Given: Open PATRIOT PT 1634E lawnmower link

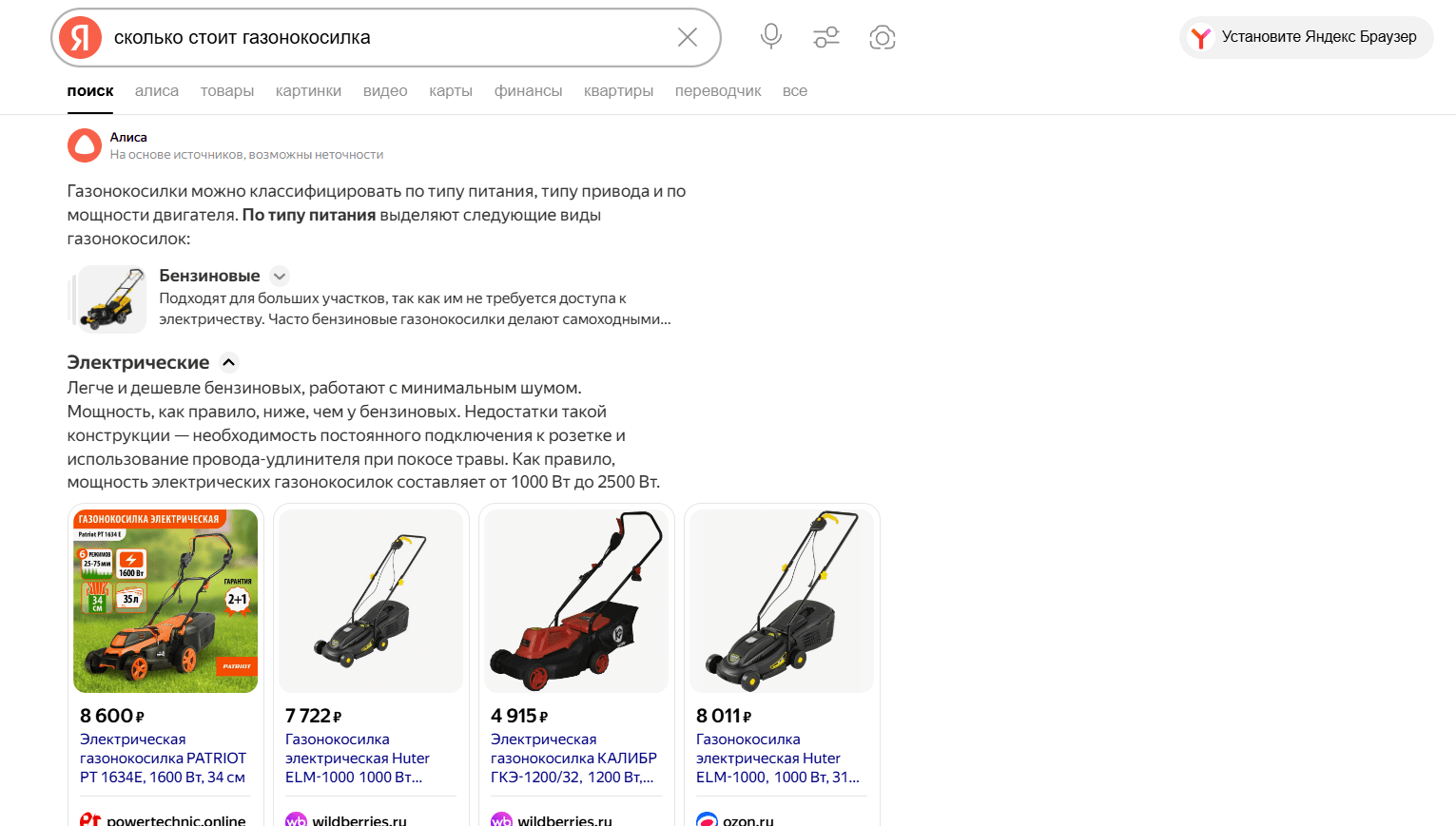Looking at the screenshot, I should (164, 759).
